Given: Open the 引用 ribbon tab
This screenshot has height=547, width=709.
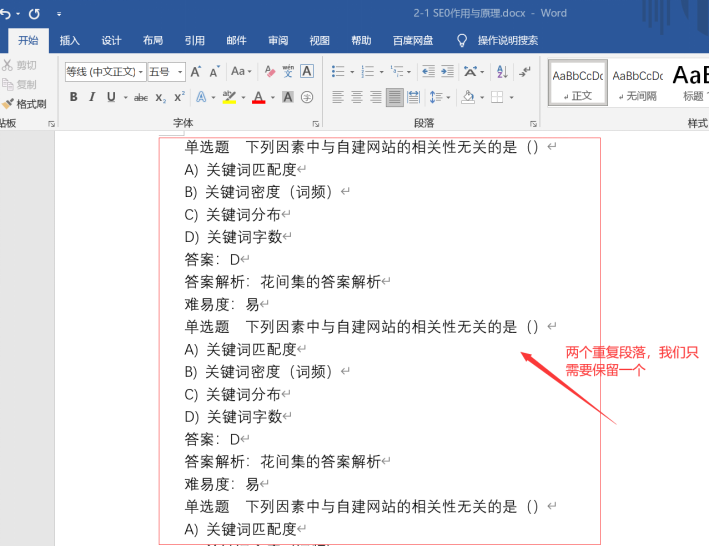Looking at the screenshot, I should [194, 41].
